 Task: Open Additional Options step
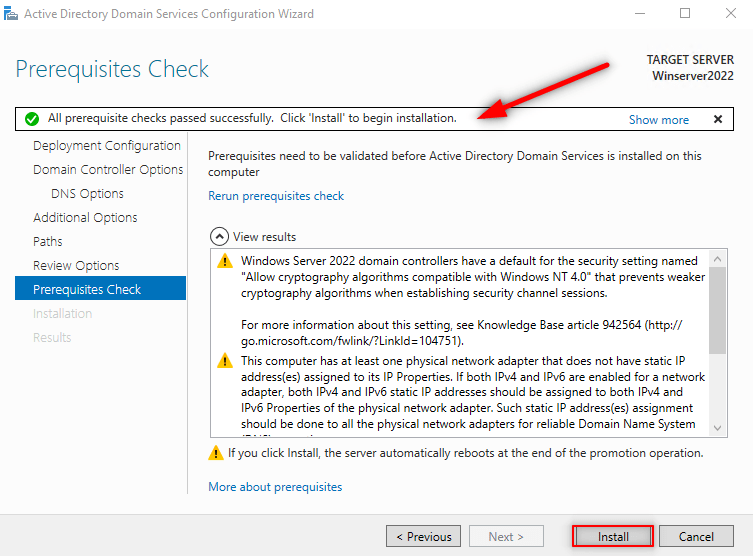[85, 218]
